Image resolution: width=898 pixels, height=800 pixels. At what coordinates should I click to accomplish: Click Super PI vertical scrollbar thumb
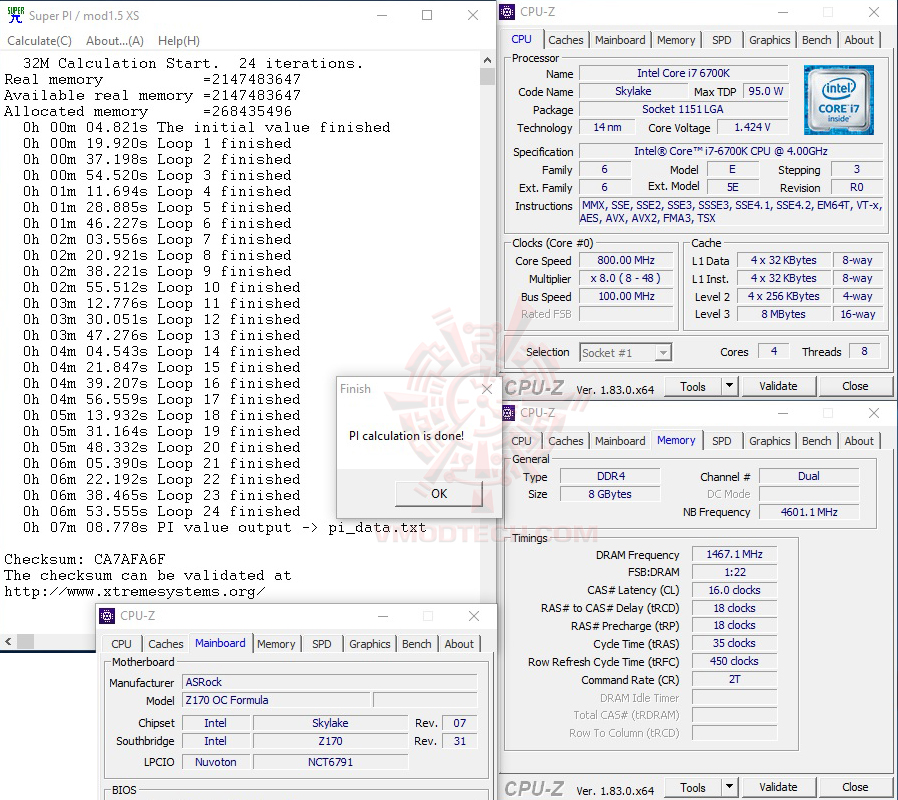[x=487, y=77]
